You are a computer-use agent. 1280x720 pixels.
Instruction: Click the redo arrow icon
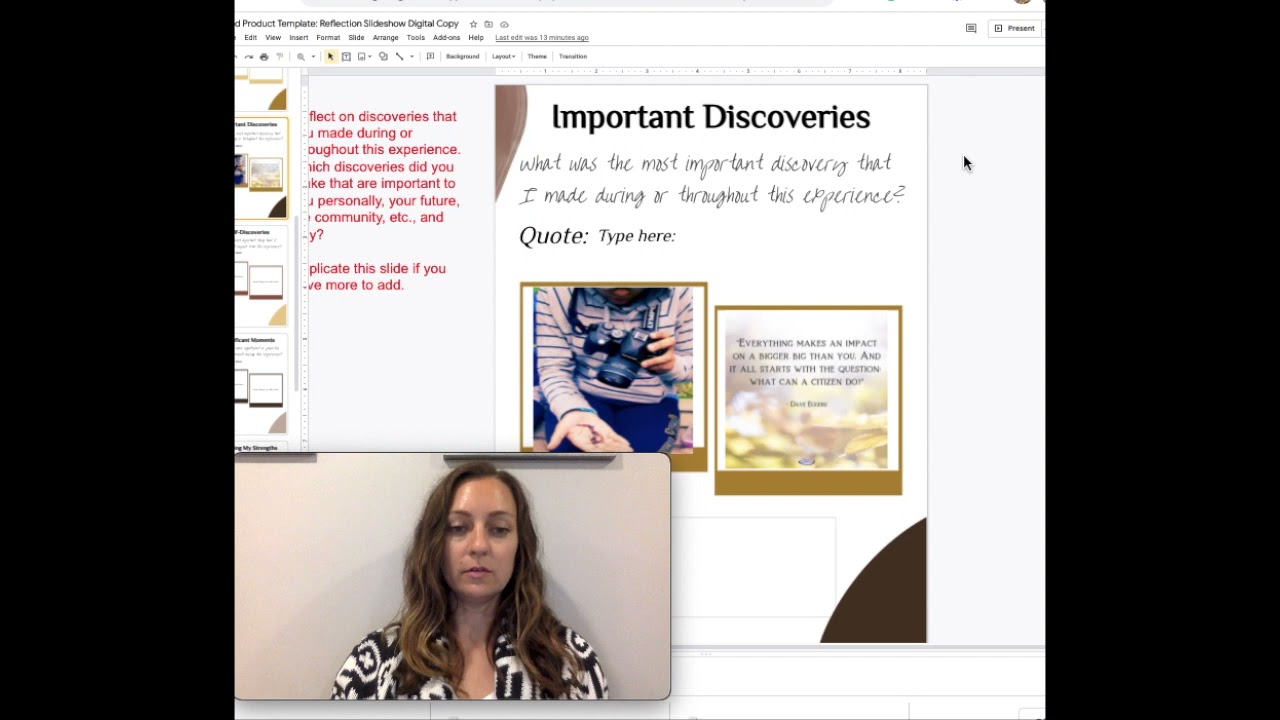pos(249,57)
